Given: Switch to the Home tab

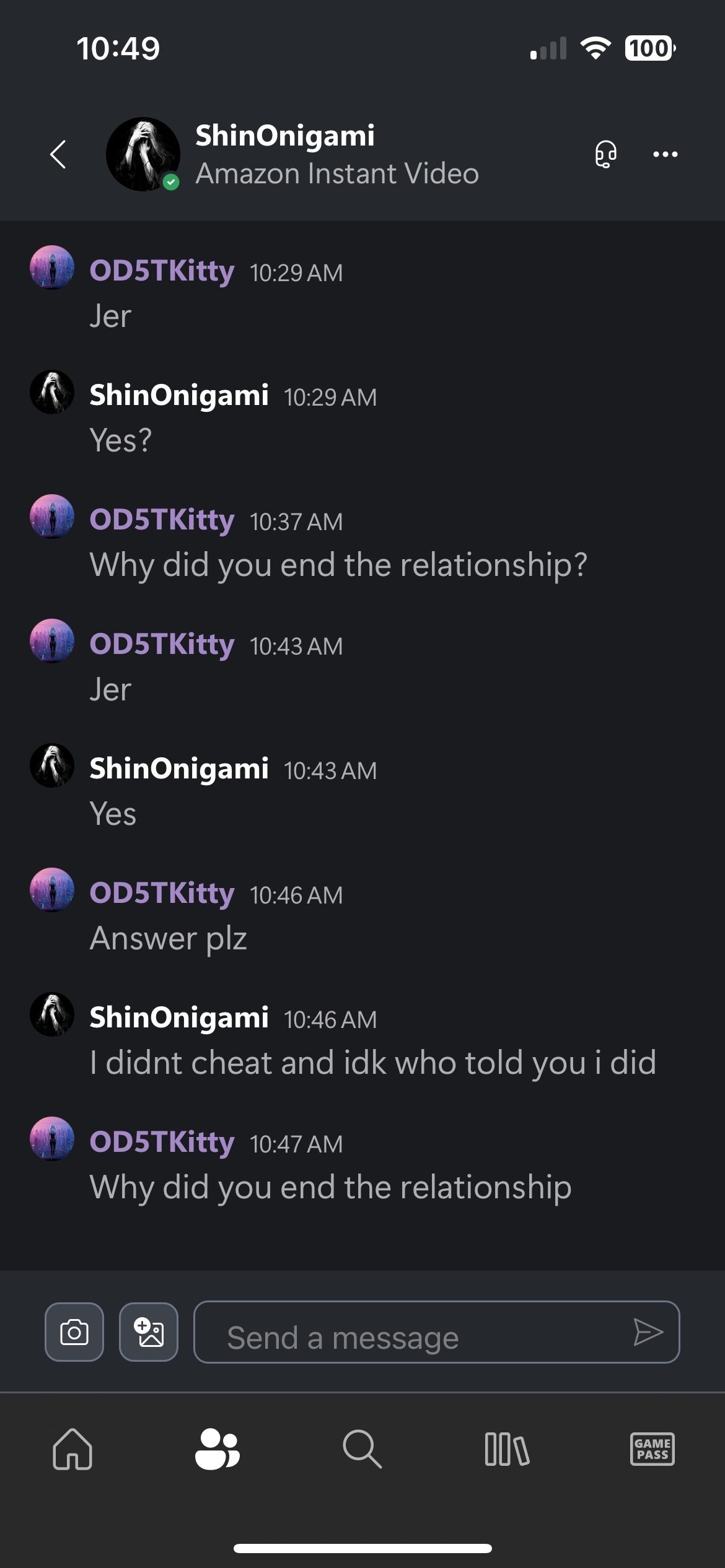Looking at the screenshot, I should coord(72,1449).
